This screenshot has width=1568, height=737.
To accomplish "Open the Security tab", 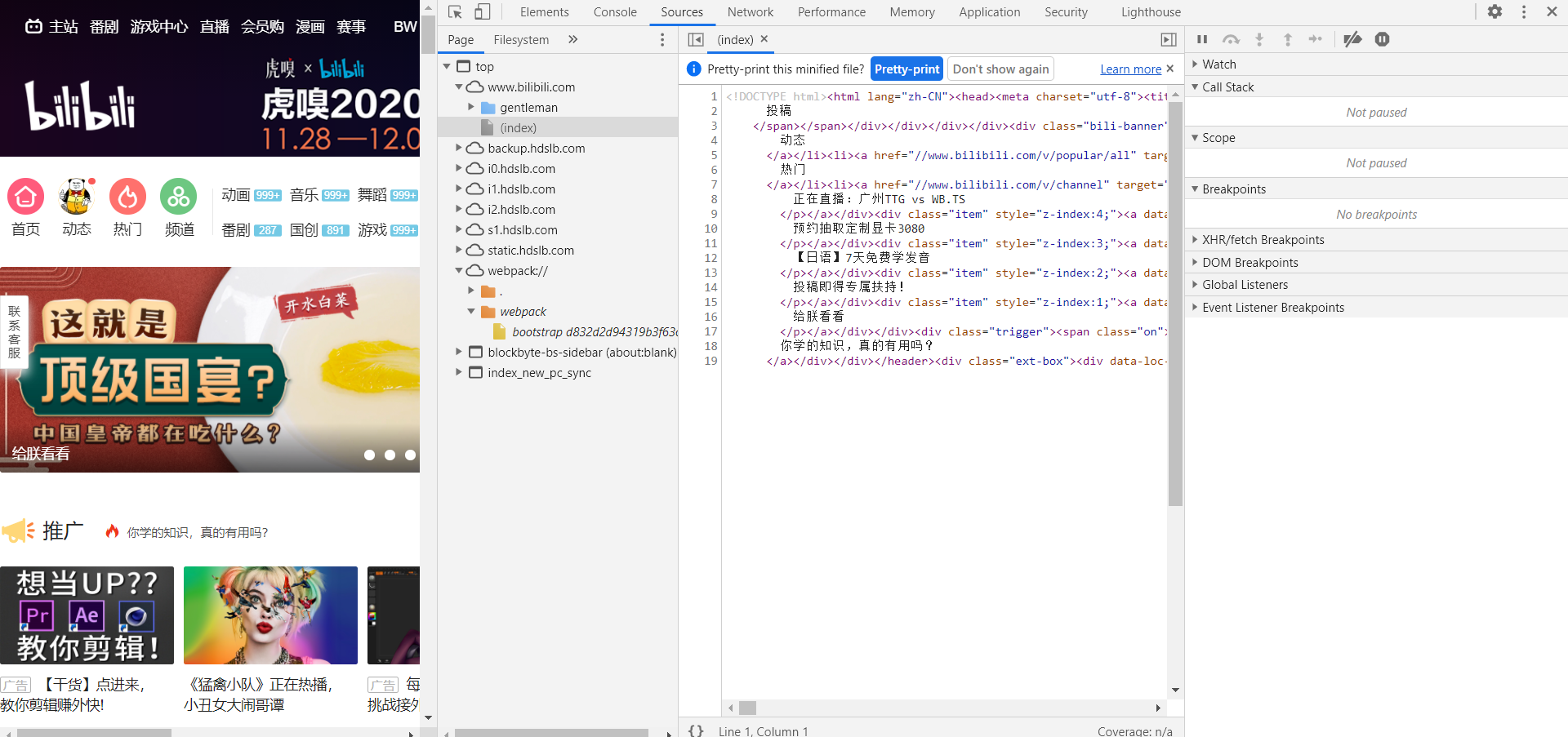I will coord(1066,12).
